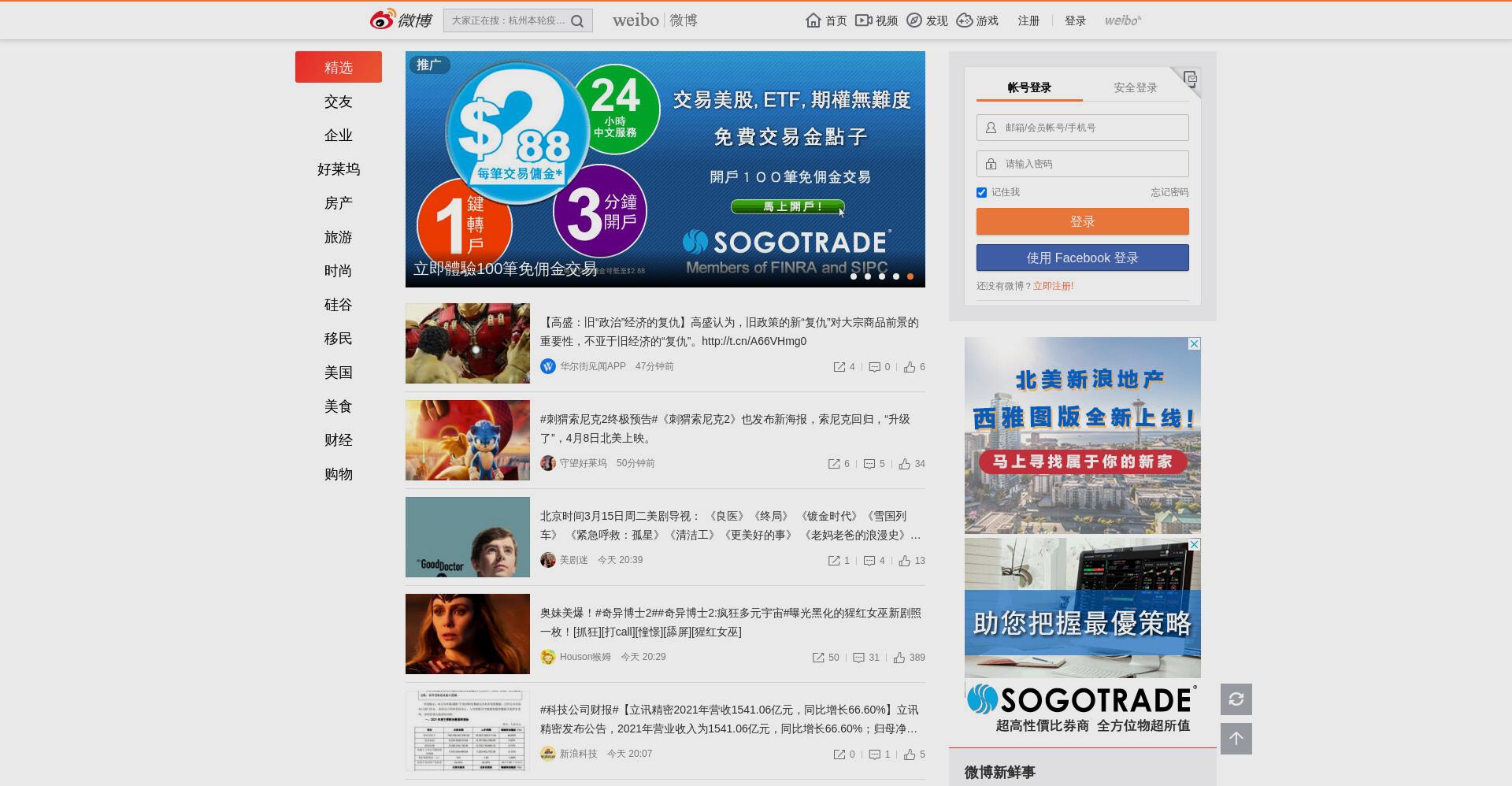Screen dimensions: 1512x786
Task: Switch to 安全登录 tab
Action: 1136,87
